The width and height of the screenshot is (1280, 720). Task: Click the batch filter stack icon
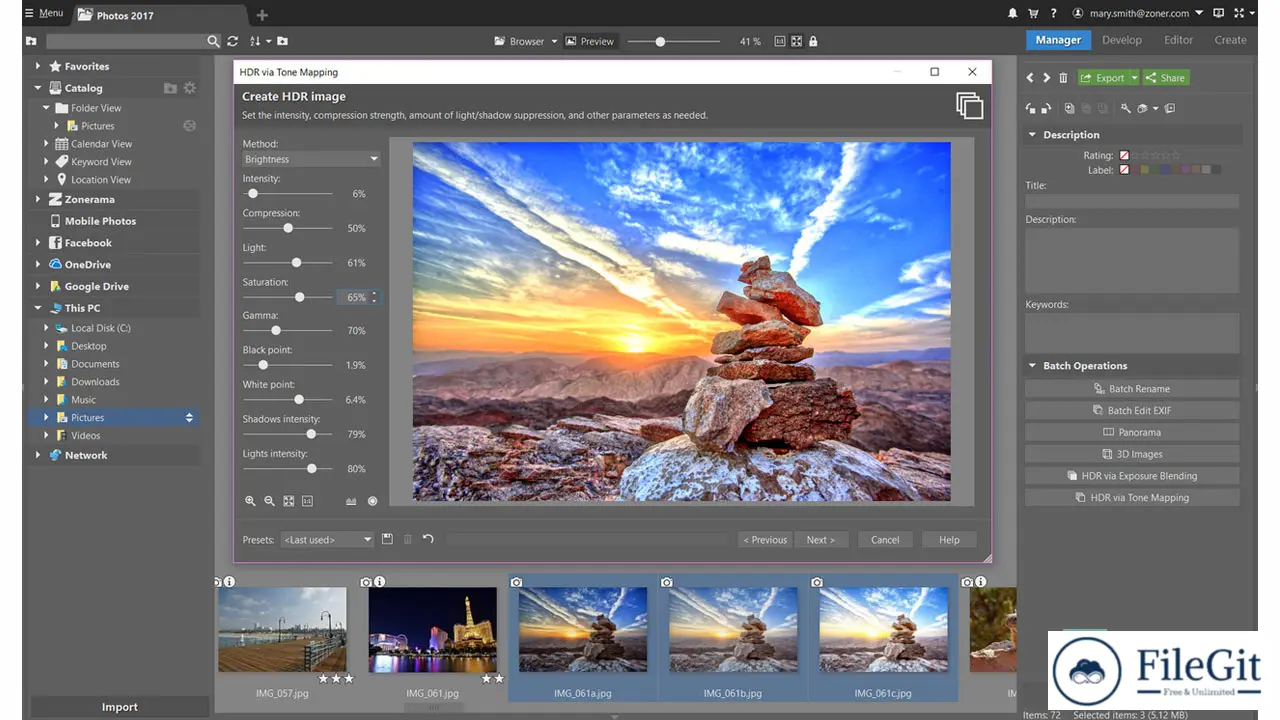click(x=1144, y=108)
